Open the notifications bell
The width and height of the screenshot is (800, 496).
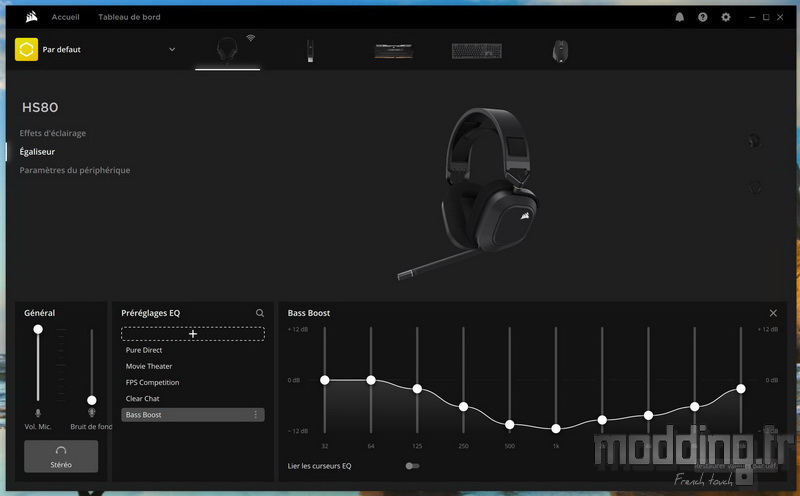pos(680,17)
